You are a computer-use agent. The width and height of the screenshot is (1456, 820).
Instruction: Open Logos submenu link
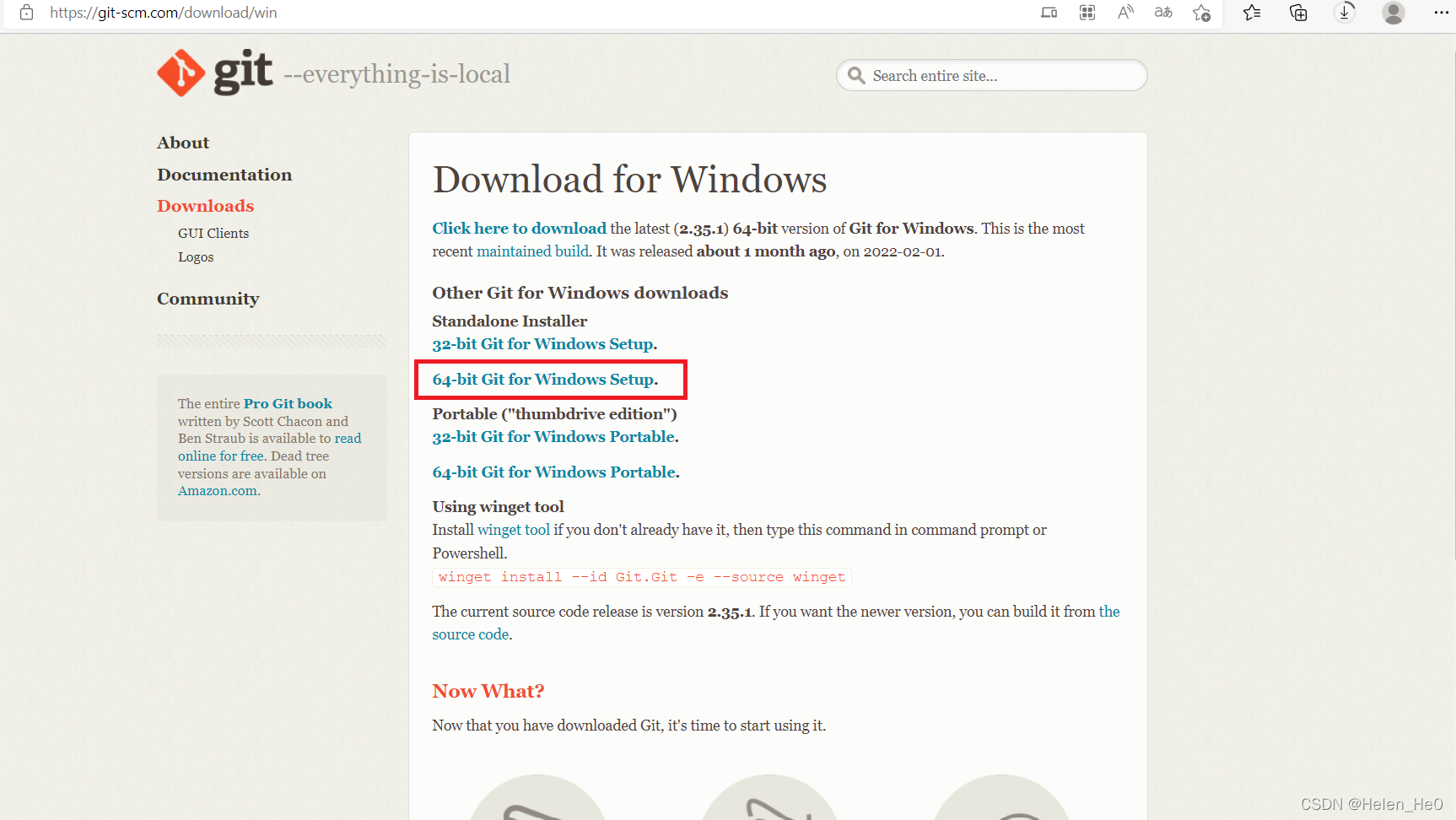click(196, 257)
